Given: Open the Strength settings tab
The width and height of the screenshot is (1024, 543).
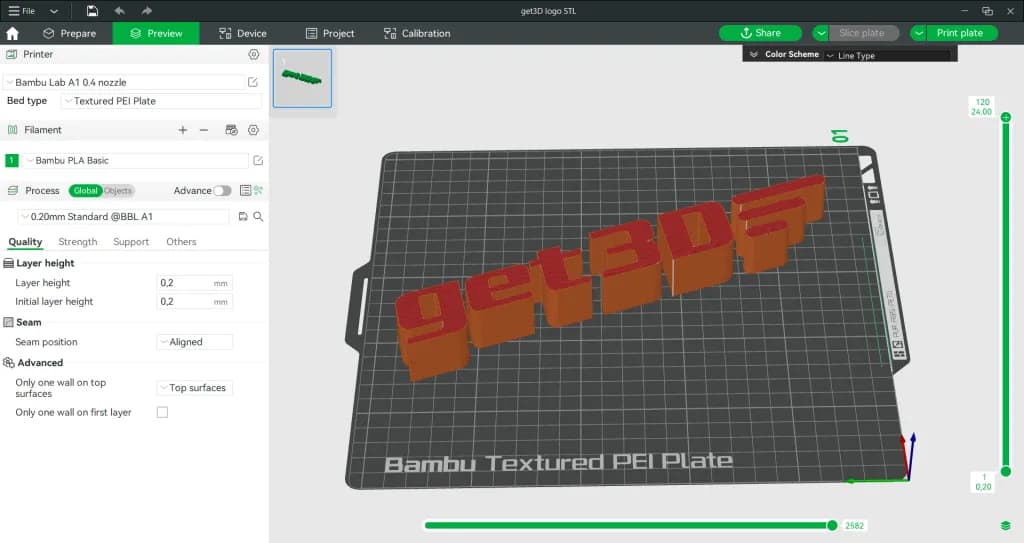Looking at the screenshot, I should [78, 242].
